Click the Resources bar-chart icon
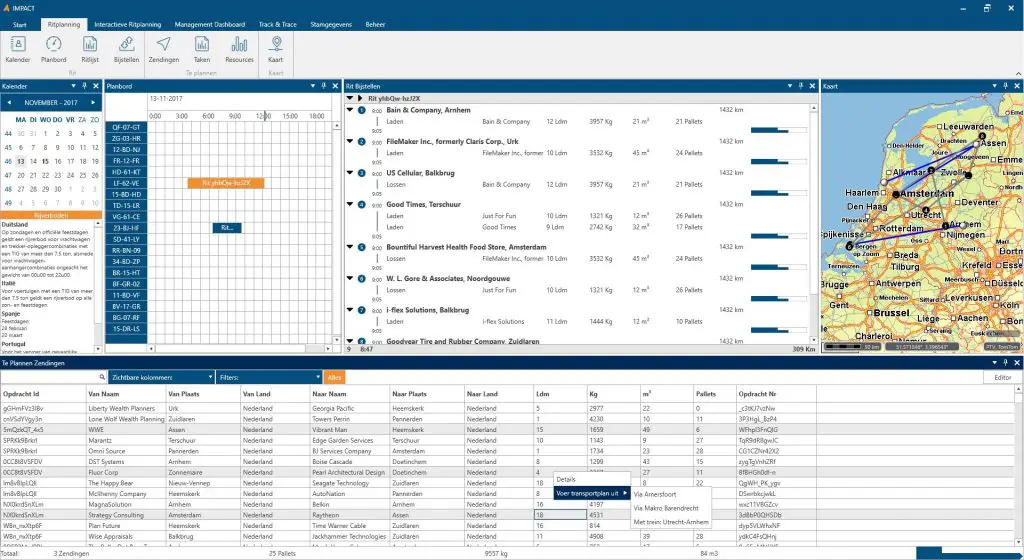This screenshot has height=560, width=1024. click(x=239, y=47)
